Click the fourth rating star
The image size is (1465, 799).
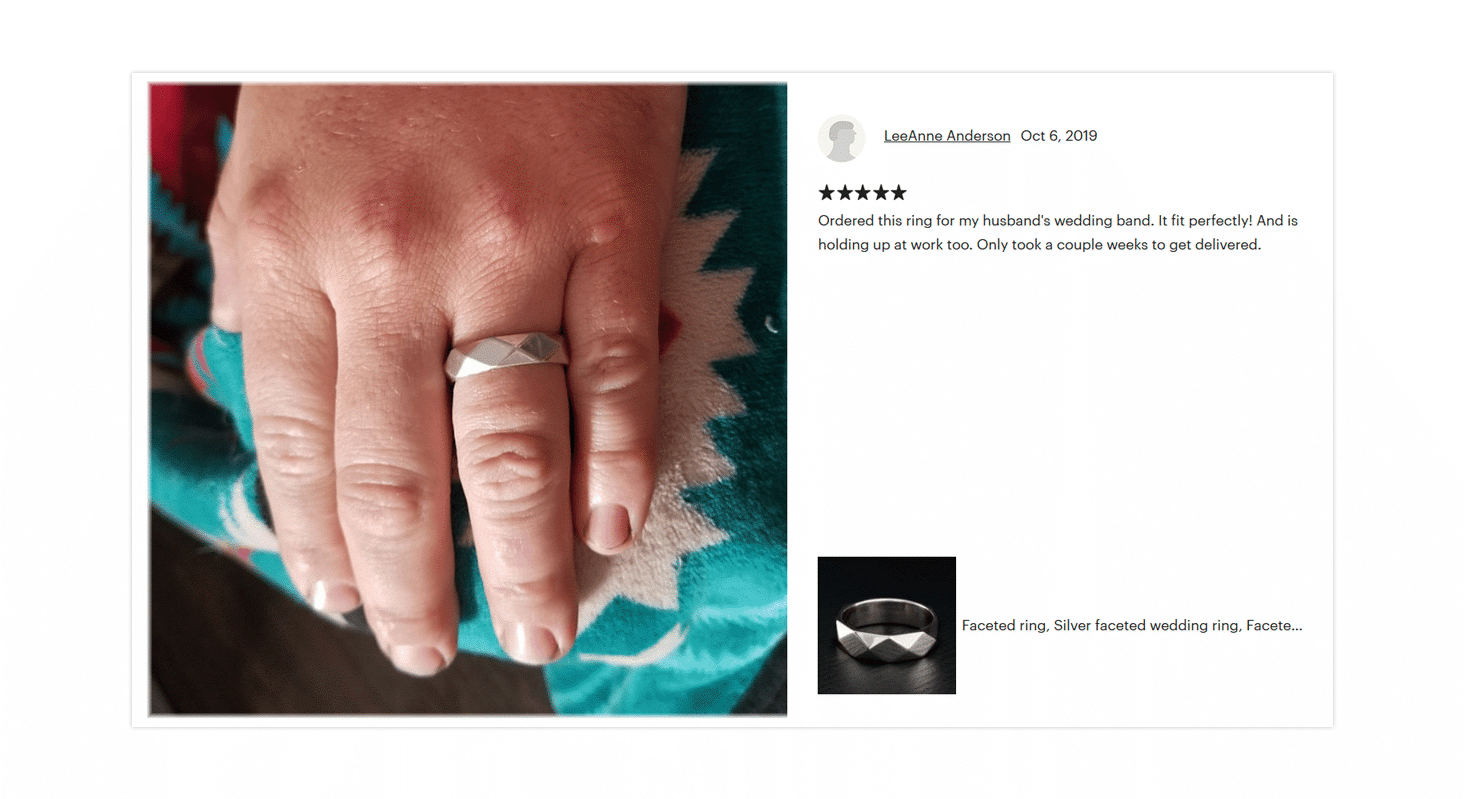click(880, 192)
